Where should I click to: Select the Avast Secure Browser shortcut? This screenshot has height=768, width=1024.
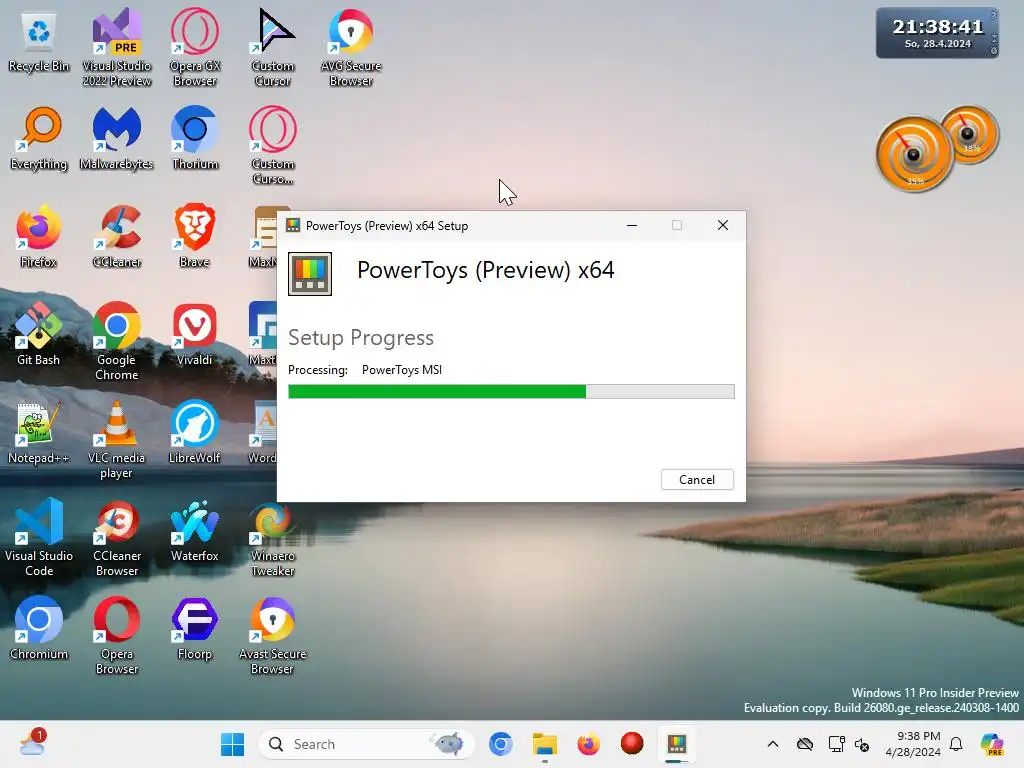(273, 635)
